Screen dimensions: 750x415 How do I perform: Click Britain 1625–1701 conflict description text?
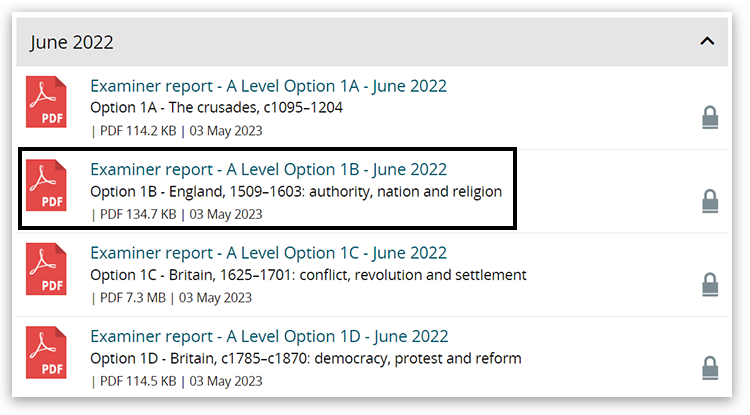click(x=308, y=275)
